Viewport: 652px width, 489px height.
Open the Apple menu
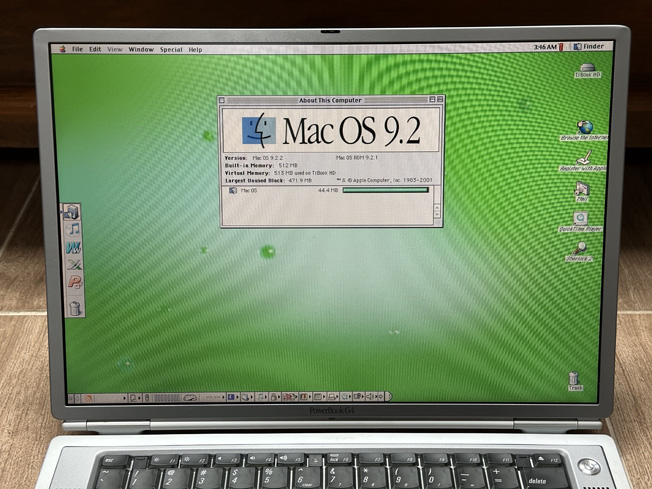pos(62,49)
